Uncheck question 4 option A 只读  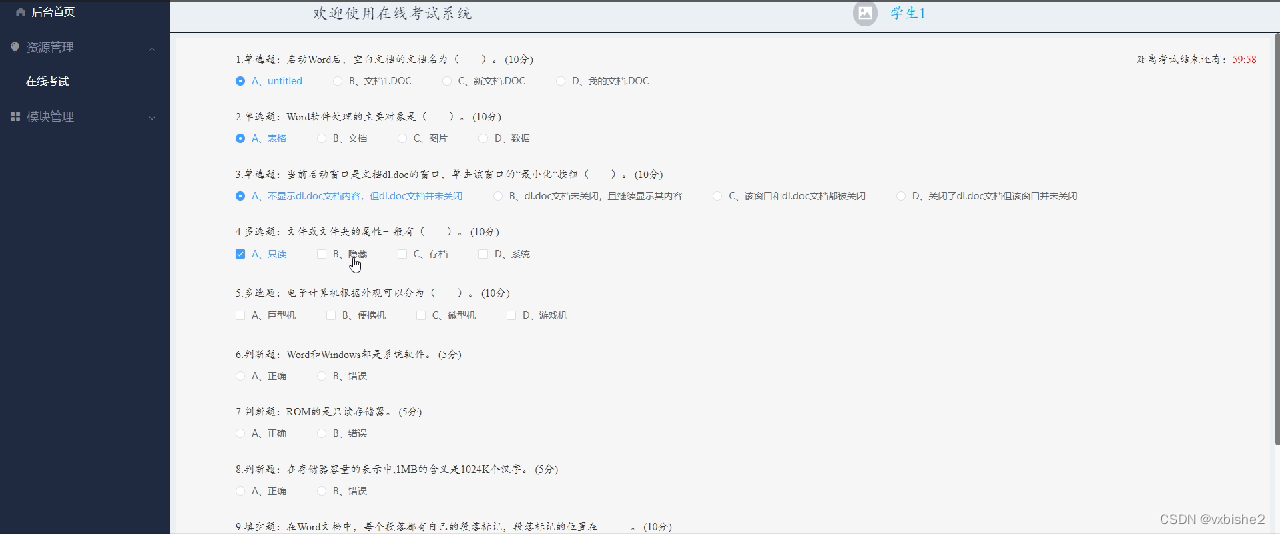click(x=261, y=254)
